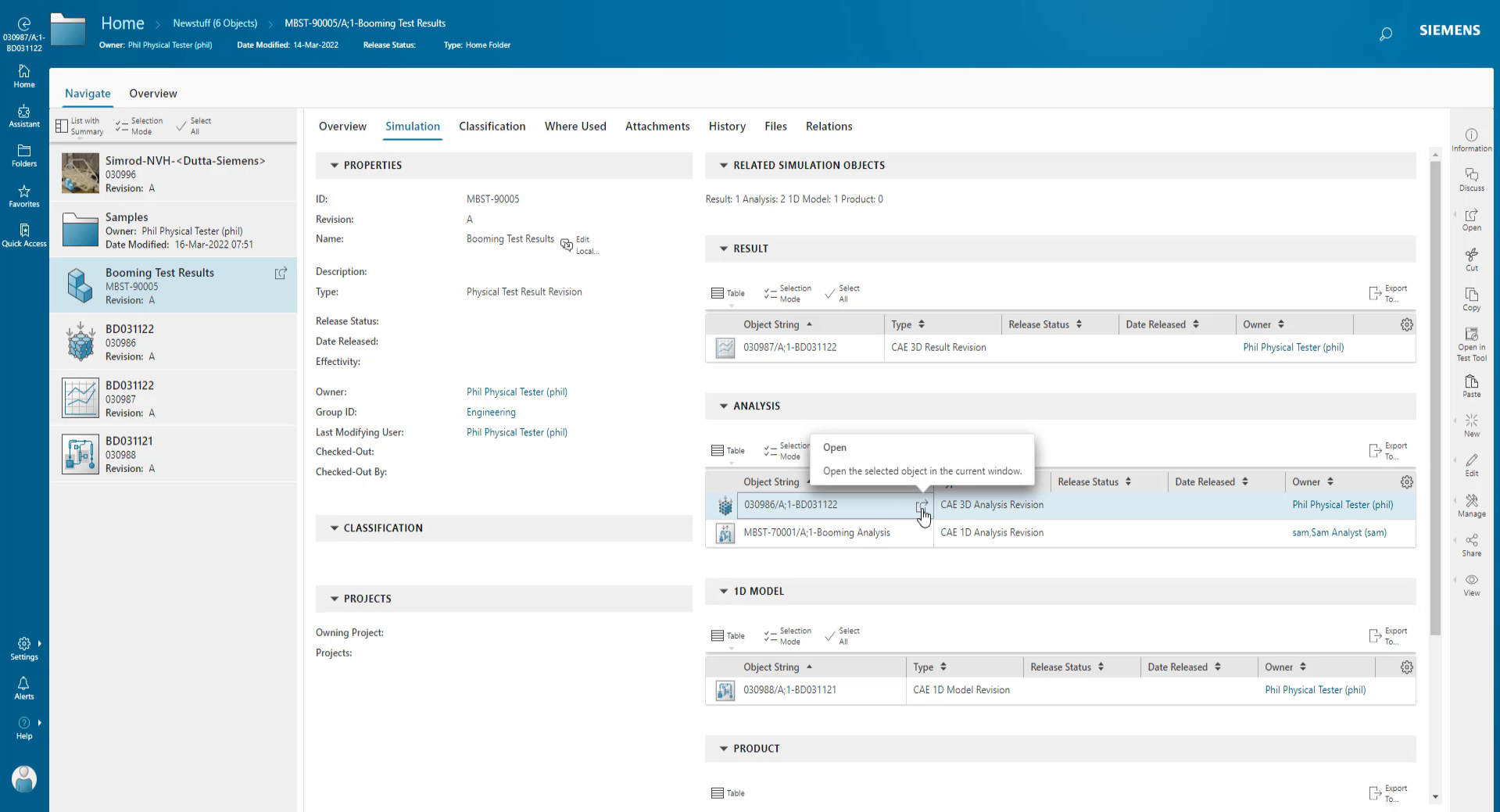Switch to the Attachments tab

click(657, 127)
